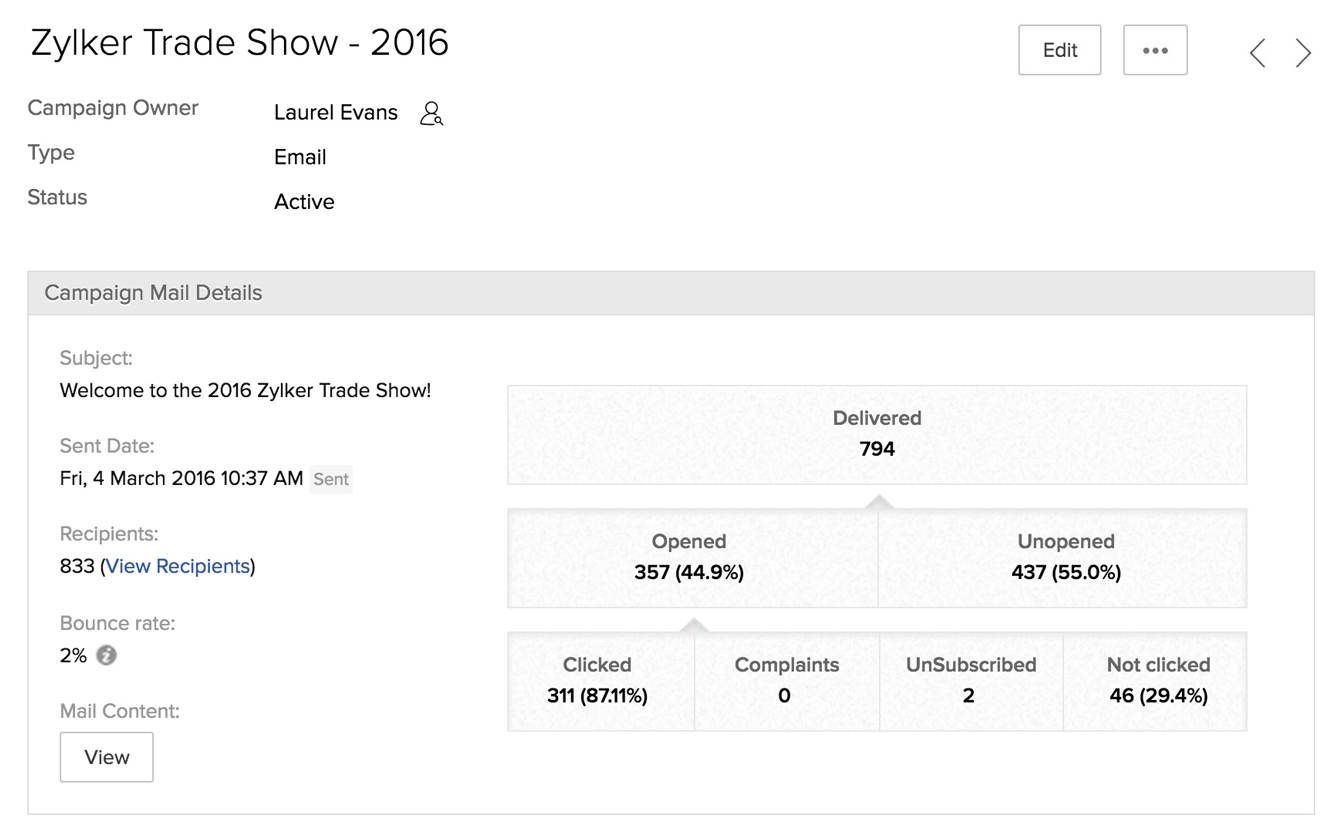Click the Type field value Email
1343x838 pixels.
300,157
